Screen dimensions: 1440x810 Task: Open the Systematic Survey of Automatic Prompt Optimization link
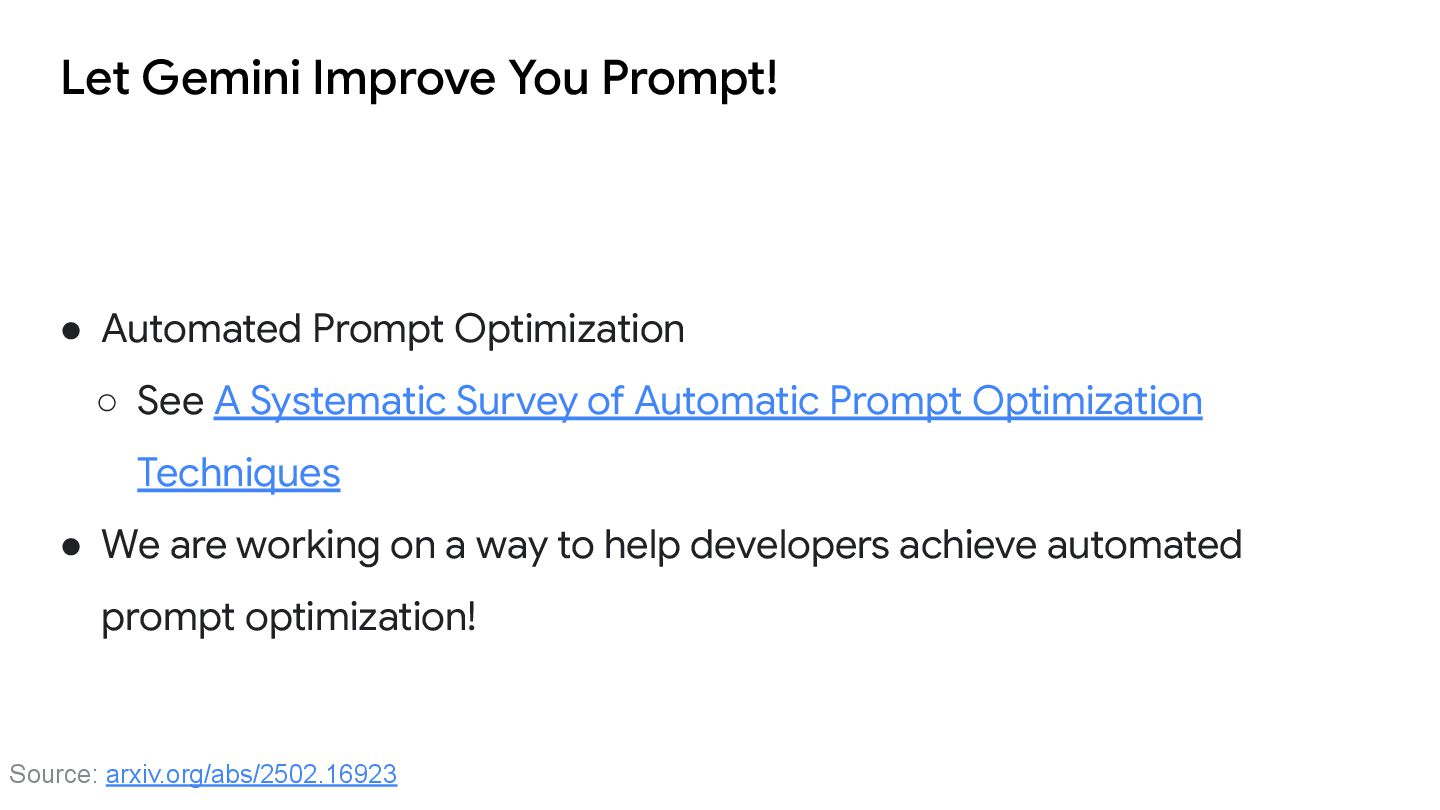point(708,401)
